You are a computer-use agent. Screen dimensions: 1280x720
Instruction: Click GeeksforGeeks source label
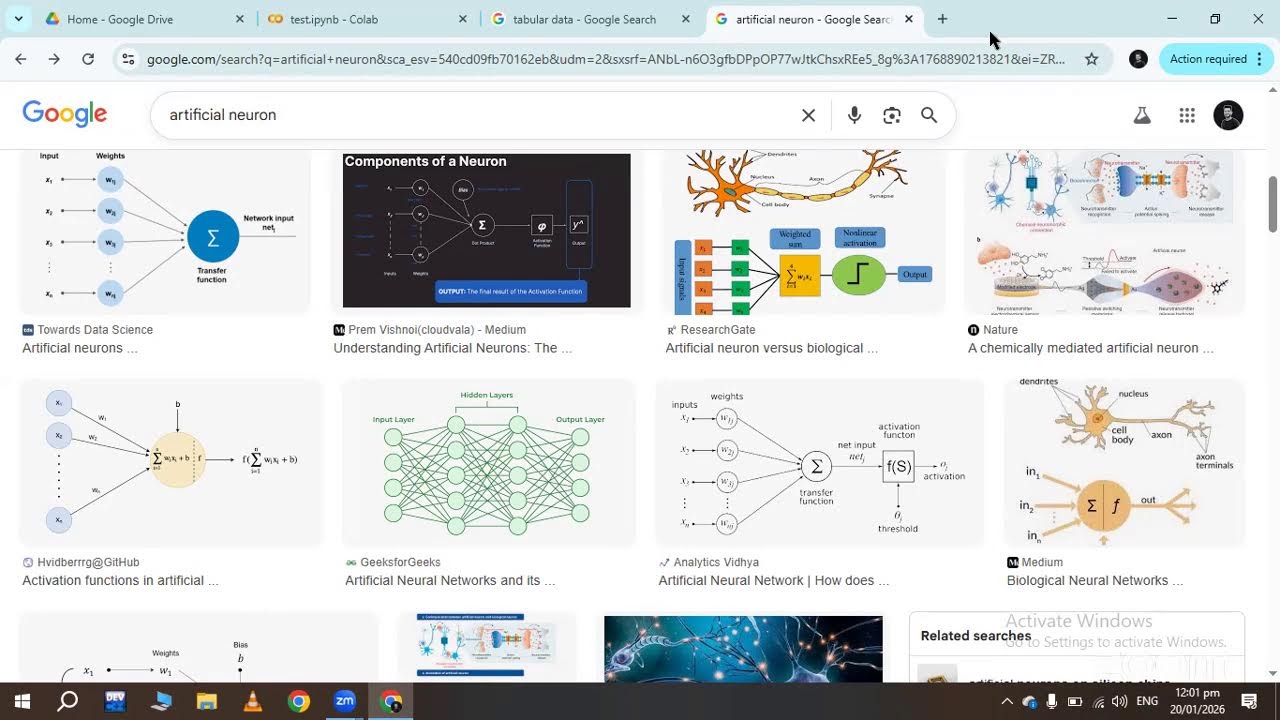[400, 562]
